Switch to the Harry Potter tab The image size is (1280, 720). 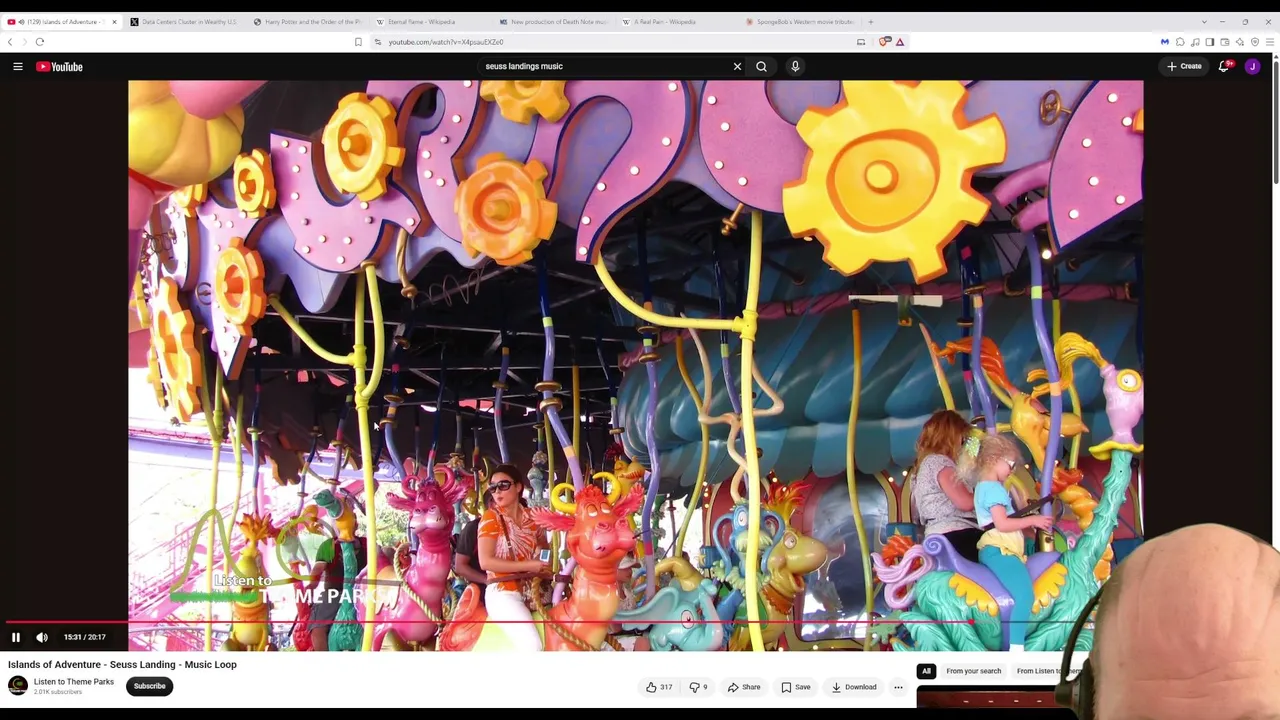pyautogui.click(x=308, y=22)
